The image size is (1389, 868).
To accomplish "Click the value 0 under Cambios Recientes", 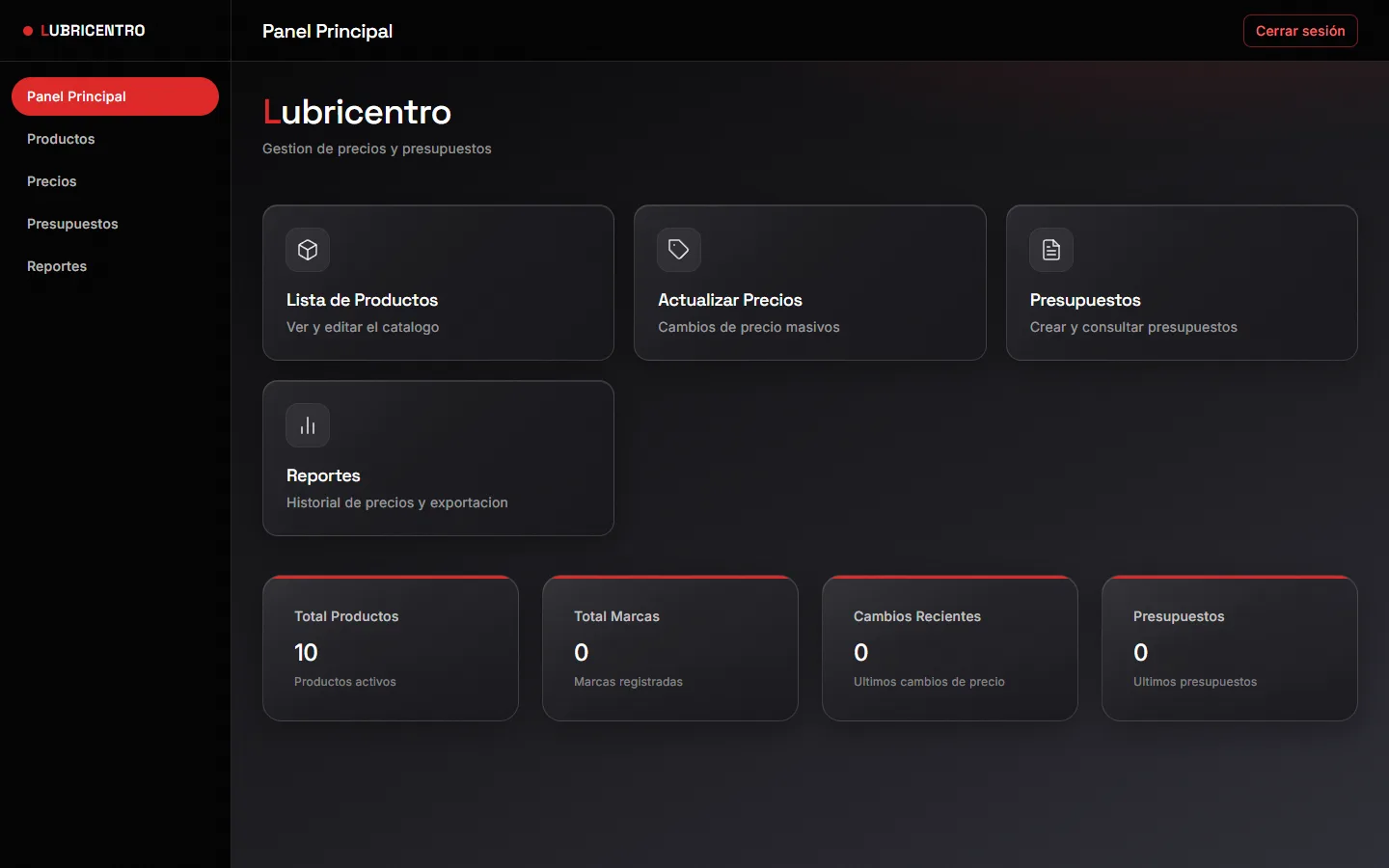I will [860, 653].
